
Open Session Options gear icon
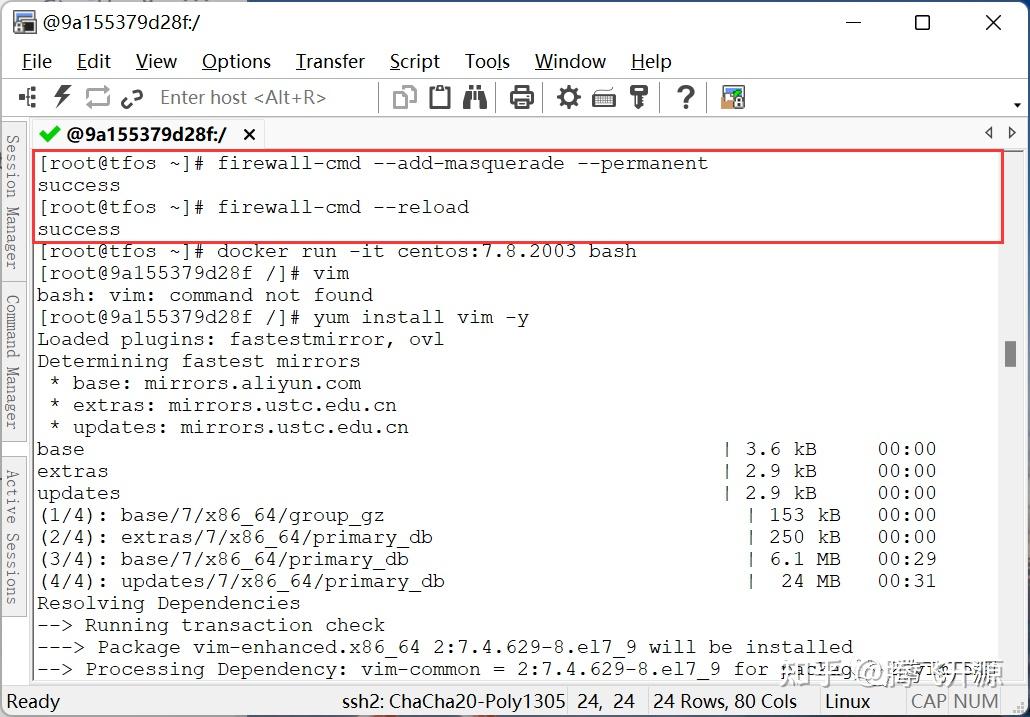pos(568,98)
